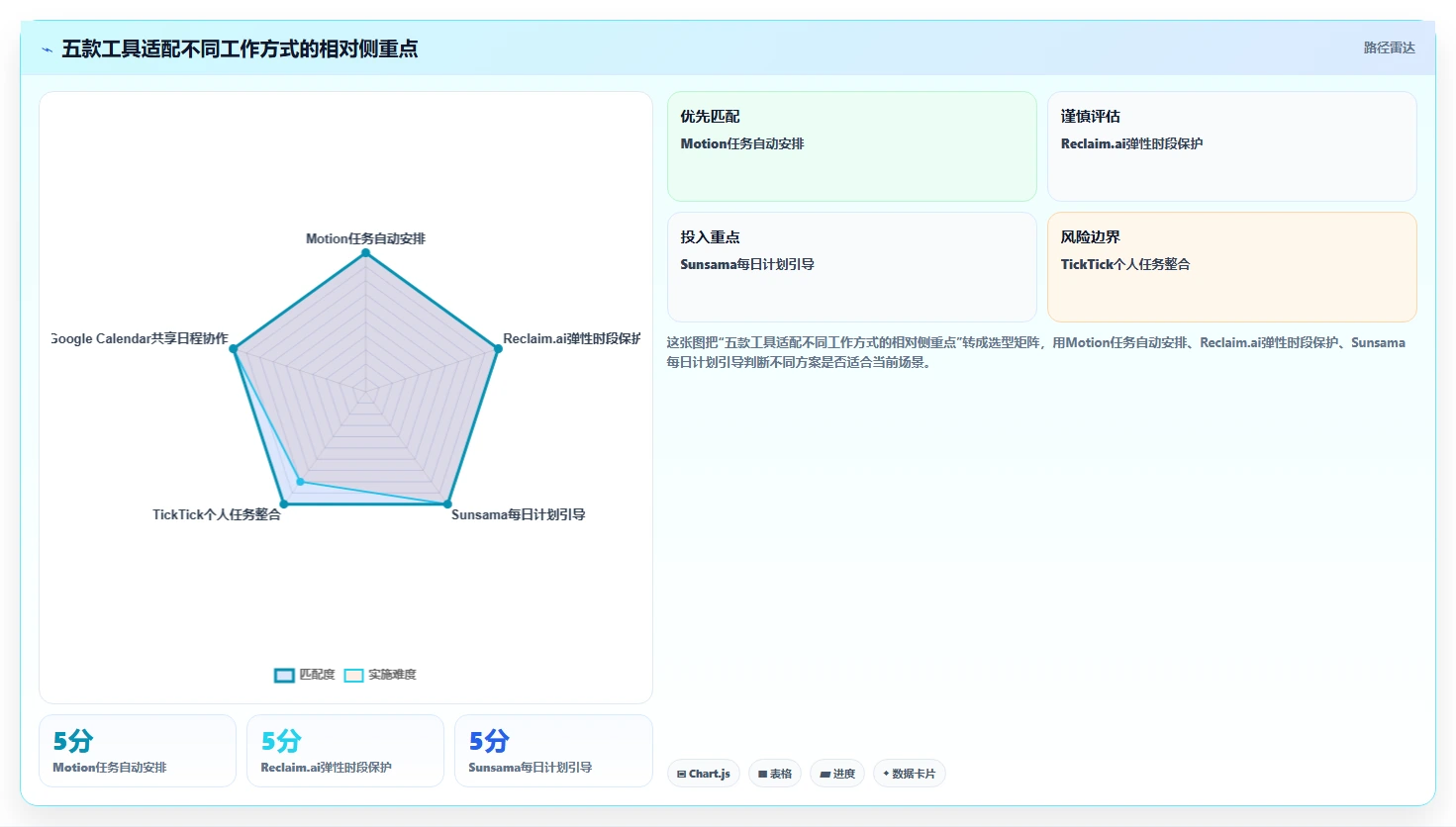Image resolution: width=1456 pixels, height=827 pixels.
Task: Click the 路径雷达 label in the header
Action: [x=1389, y=47]
